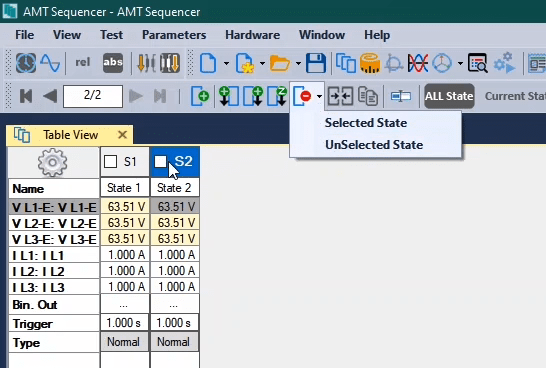
Task: Click the ALL State button
Action: coord(449,96)
